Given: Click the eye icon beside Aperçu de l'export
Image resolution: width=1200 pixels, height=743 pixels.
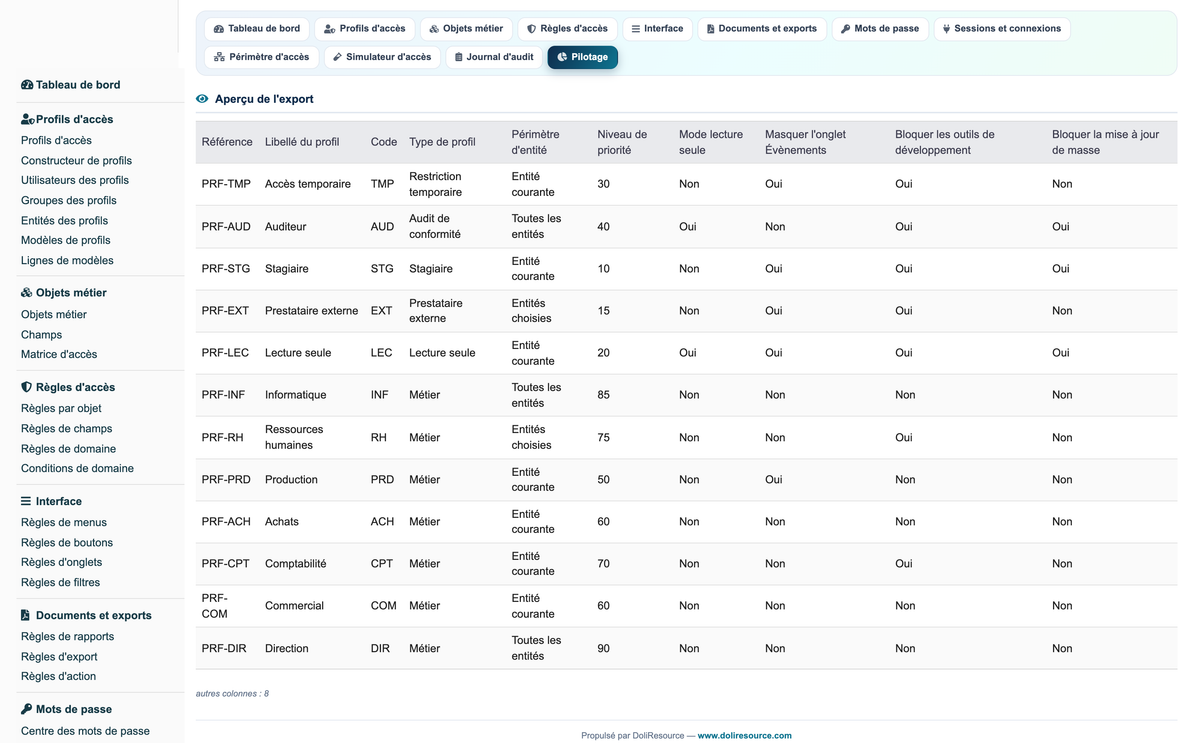Looking at the screenshot, I should click(202, 99).
